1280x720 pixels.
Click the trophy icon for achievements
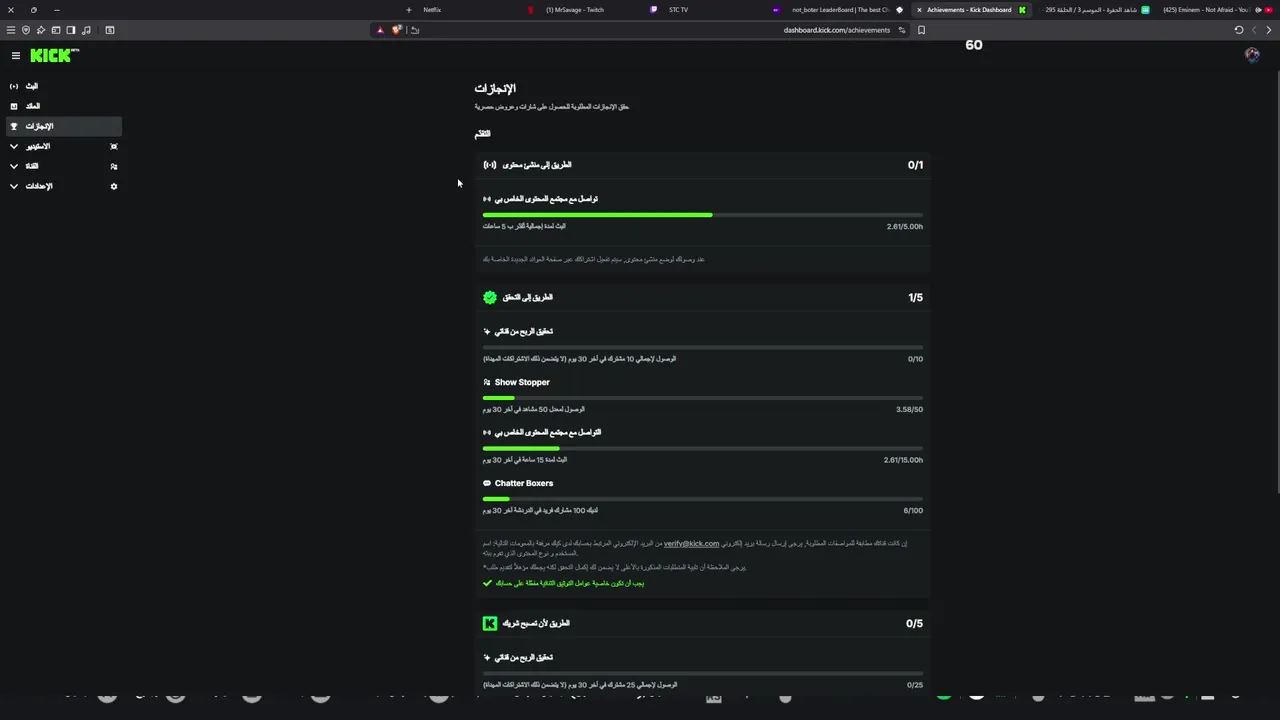[x=14, y=126]
